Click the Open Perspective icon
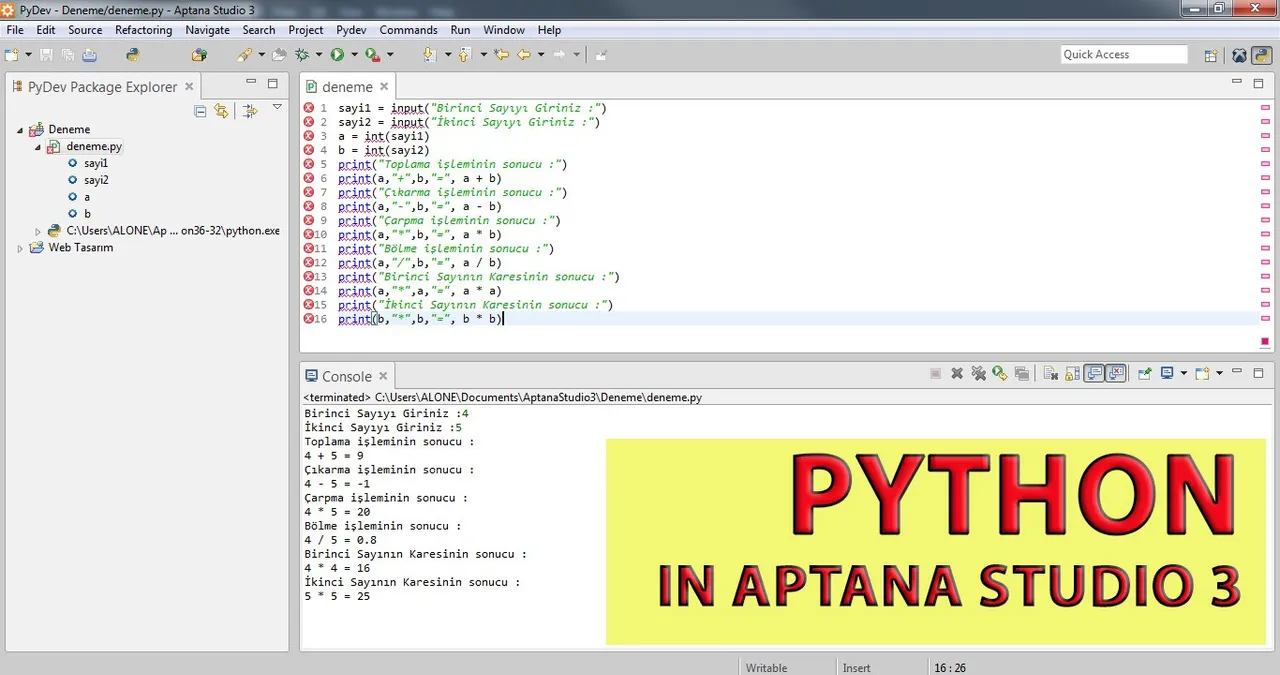1280x675 pixels. click(1211, 56)
